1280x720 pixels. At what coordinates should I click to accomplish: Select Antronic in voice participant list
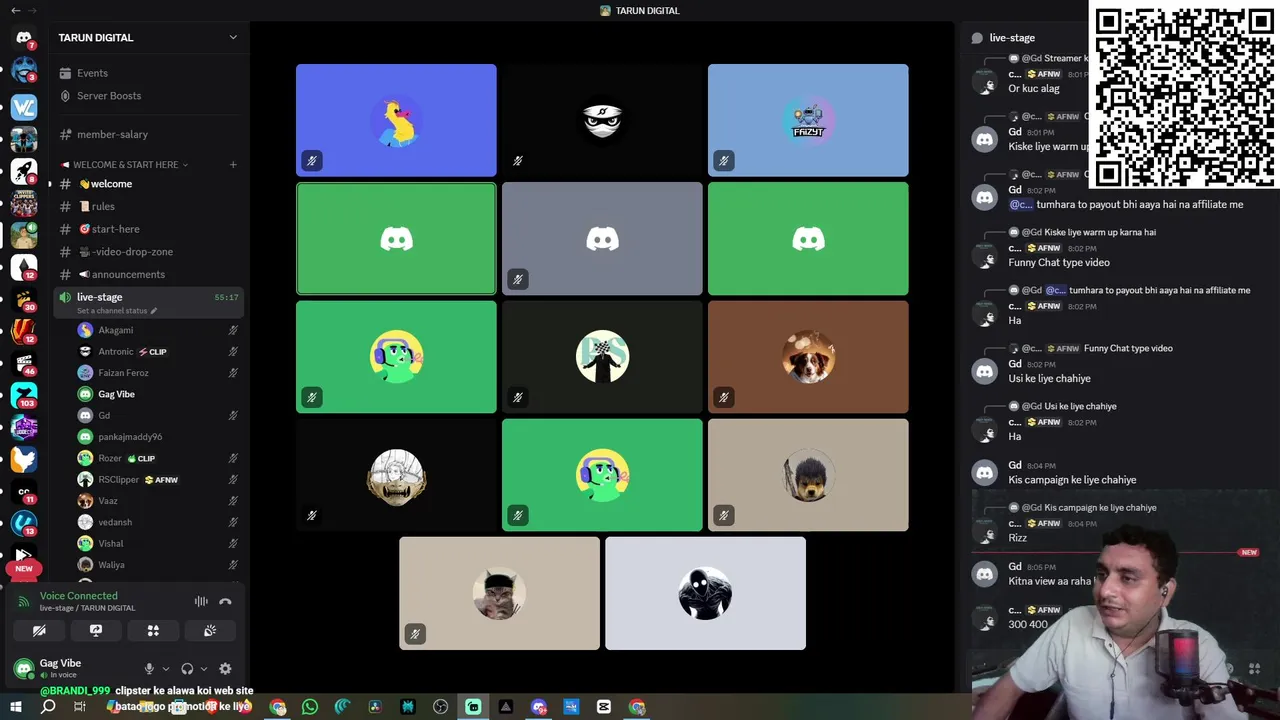(x=158, y=352)
